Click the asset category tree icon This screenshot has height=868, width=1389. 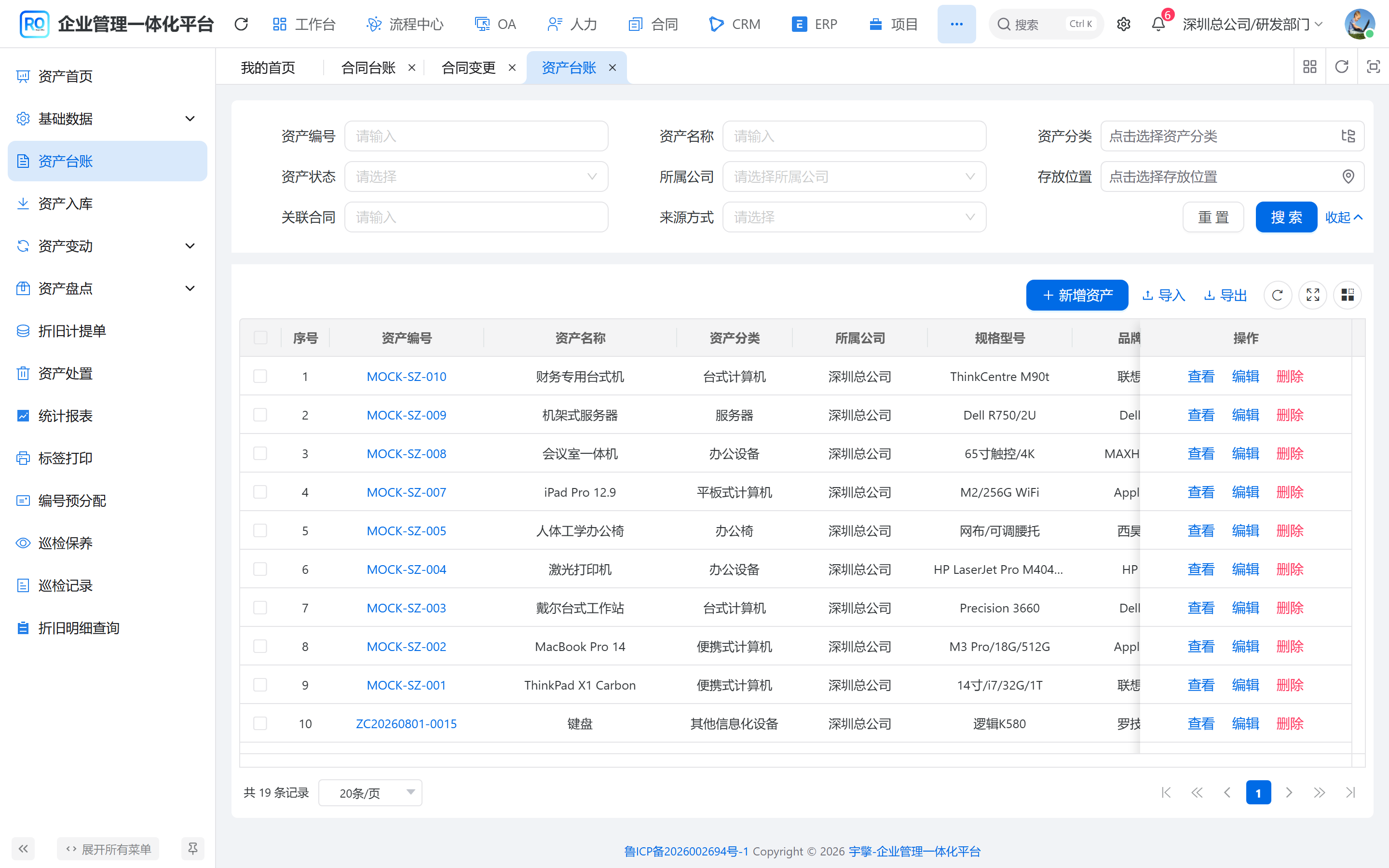1348,136
